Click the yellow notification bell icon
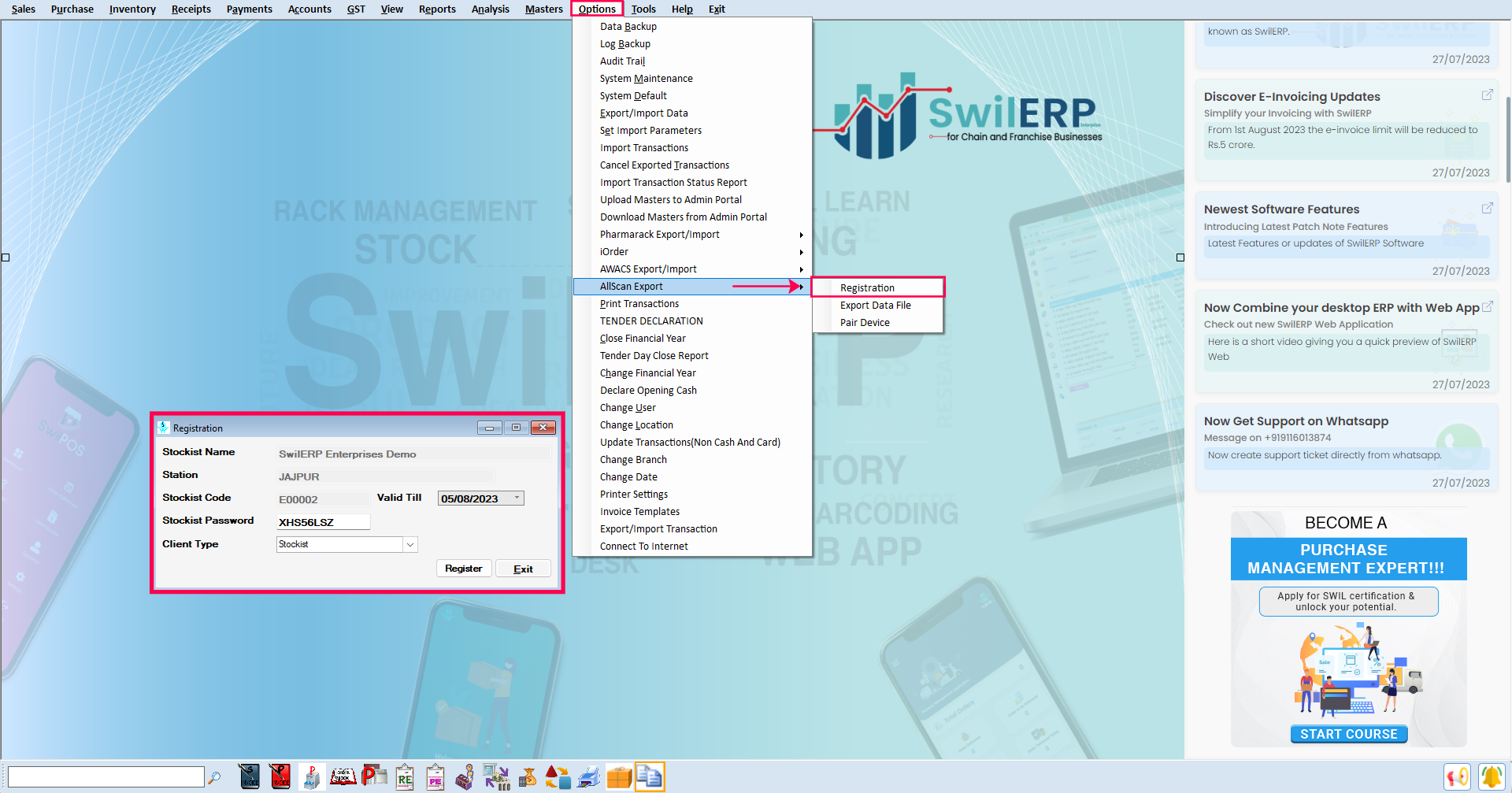Screen dimensions: 1512x793 (x=1491, y=777)
